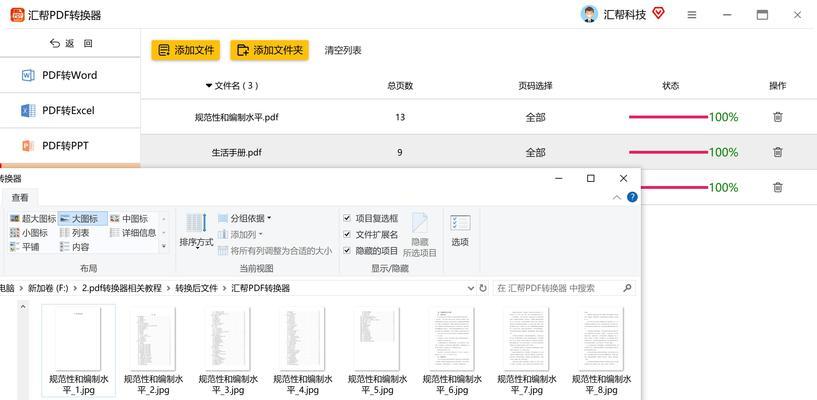
Task: Click the progress bar of 生活手册.pdf
Action: [x=669, y=152]
